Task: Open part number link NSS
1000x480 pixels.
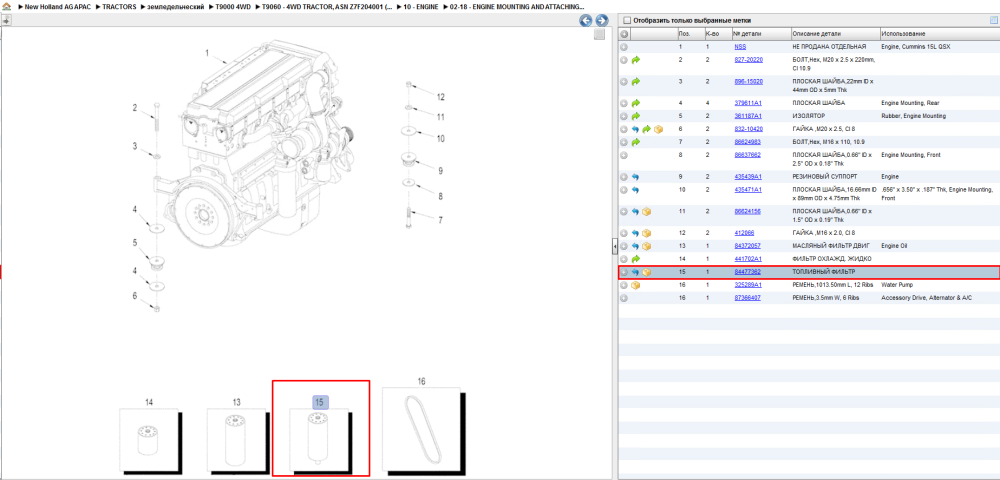Action: click(740, 47)
